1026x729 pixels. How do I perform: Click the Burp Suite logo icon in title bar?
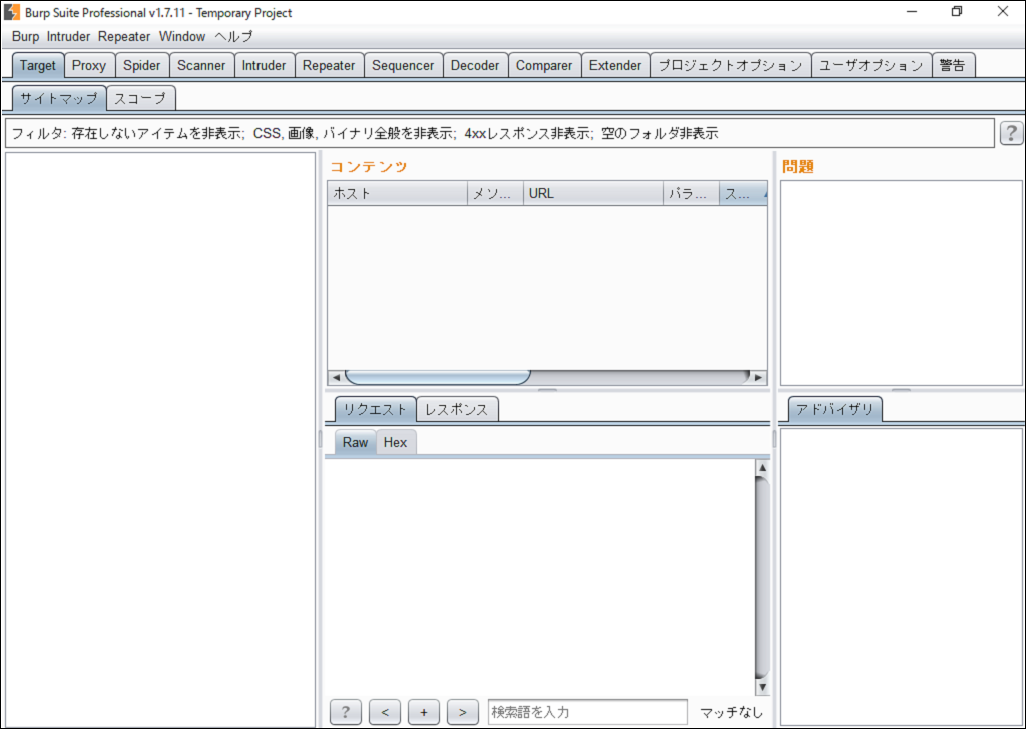pos(12,12)
